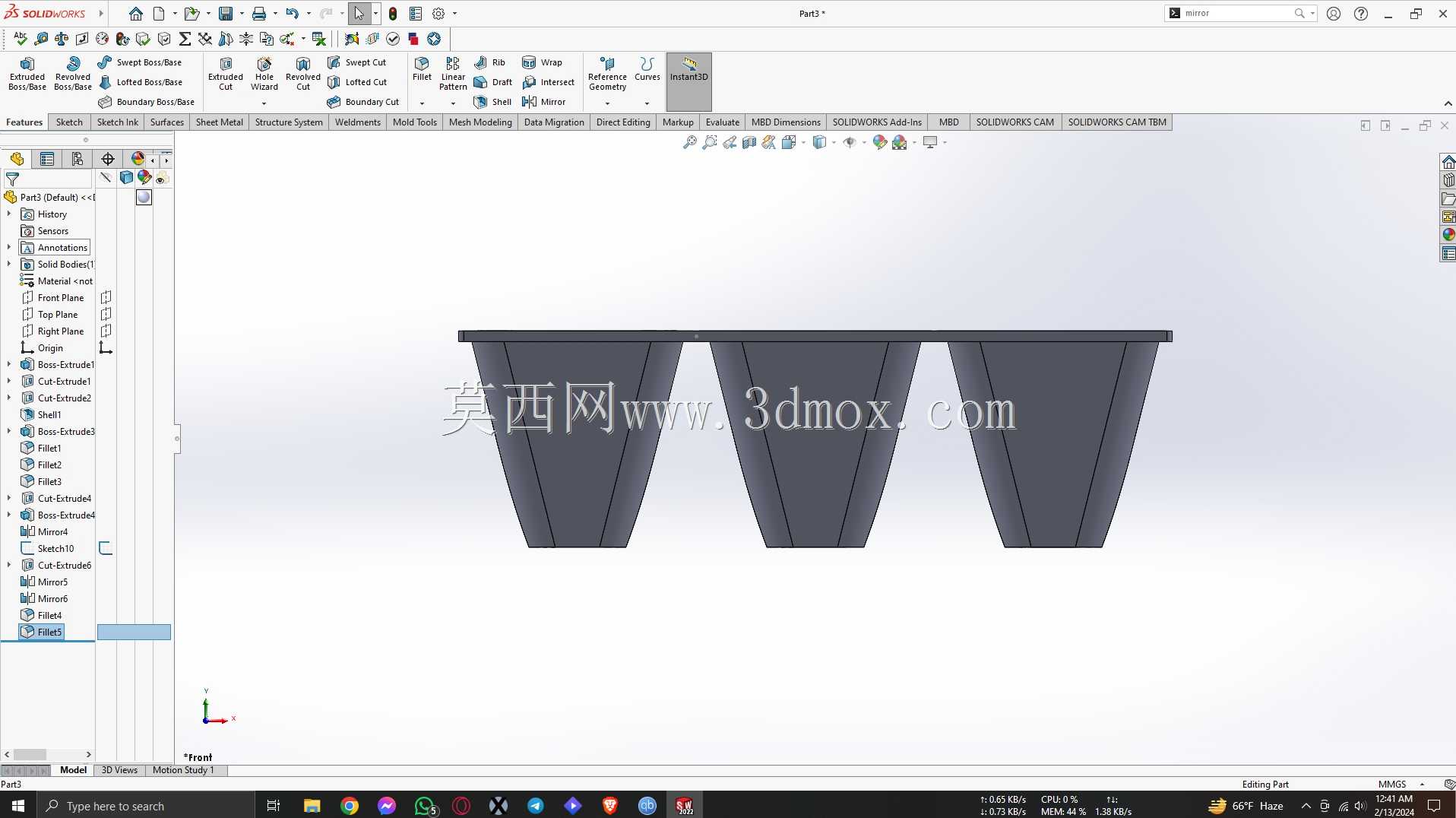Click the Boundary Cut tool
This screenshot has height=818, width=1456.
tap(363, 102)
